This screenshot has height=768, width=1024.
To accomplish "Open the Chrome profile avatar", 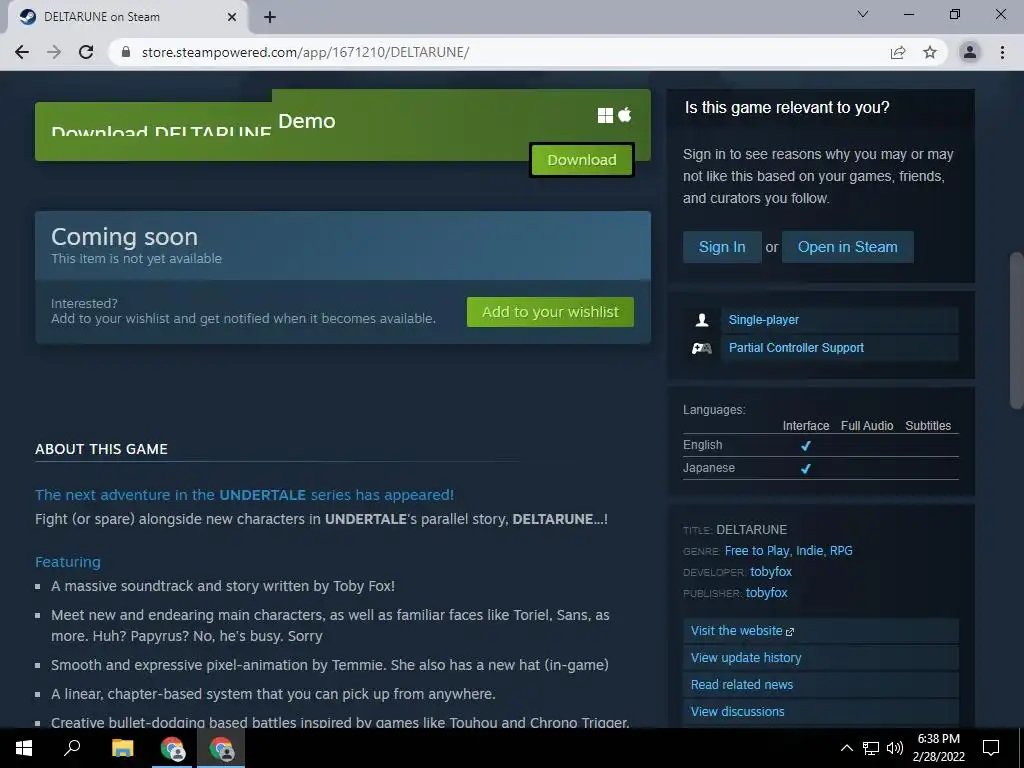I will (970, 52).
